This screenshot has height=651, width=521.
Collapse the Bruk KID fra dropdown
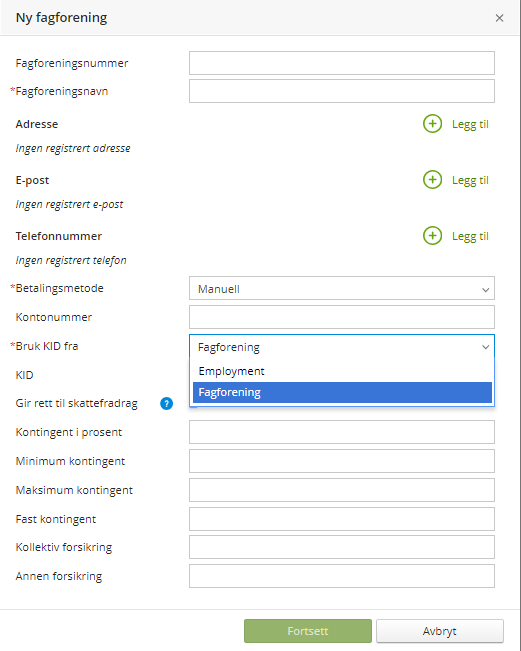(x=342, y=346)
